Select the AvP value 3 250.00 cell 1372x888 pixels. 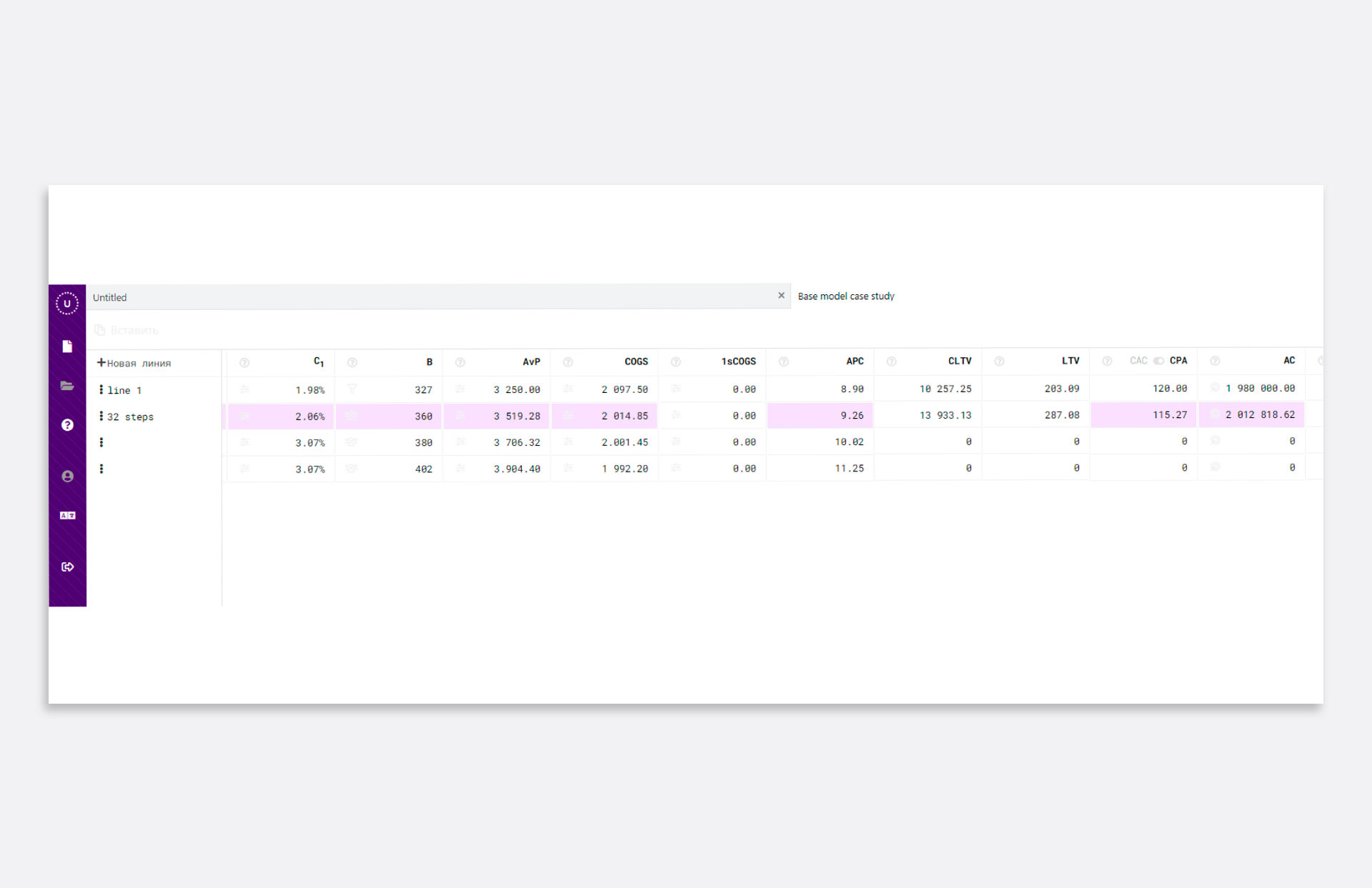coord(517,389)
